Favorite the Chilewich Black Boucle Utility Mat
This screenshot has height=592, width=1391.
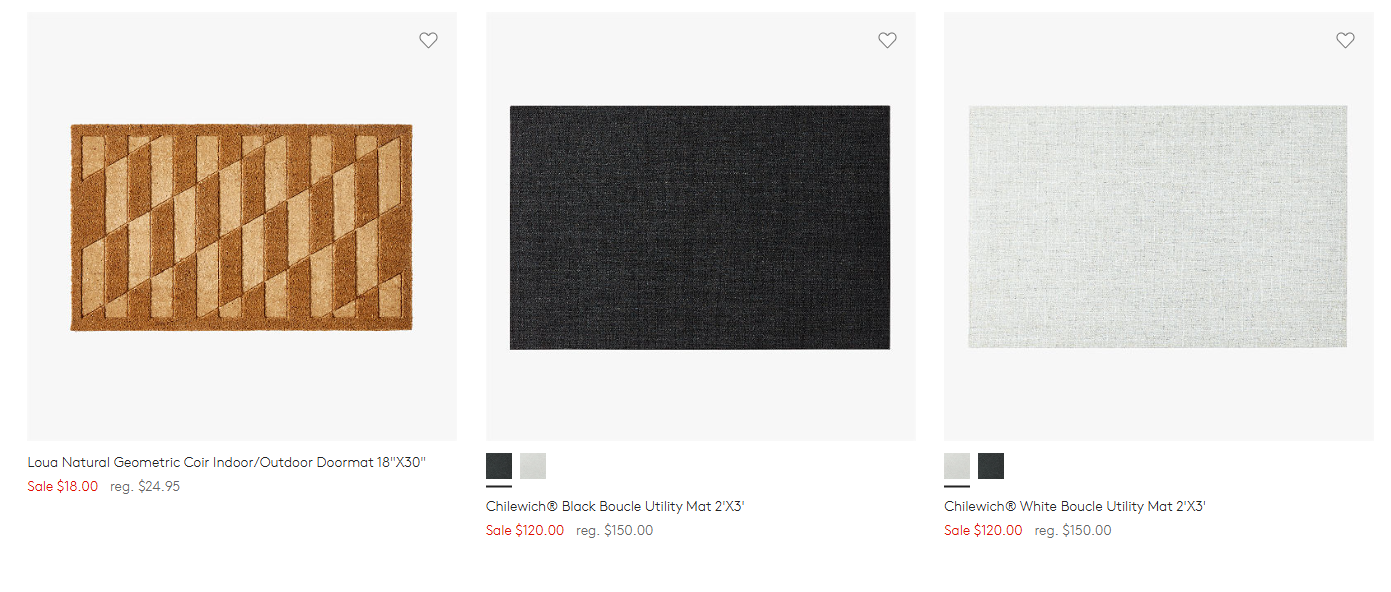(x=887, y=40)
